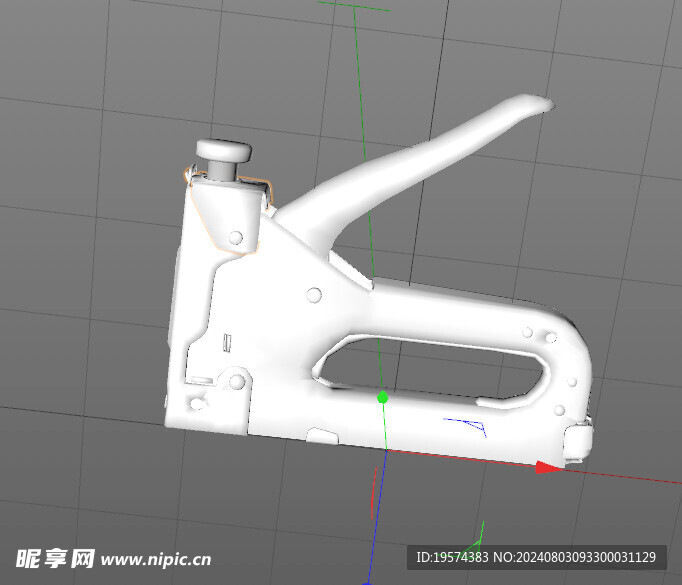Viewport: 682px width, 585px height.
Task: Click the lower-left rivet near the stapler nose
Action: (236, 381)
